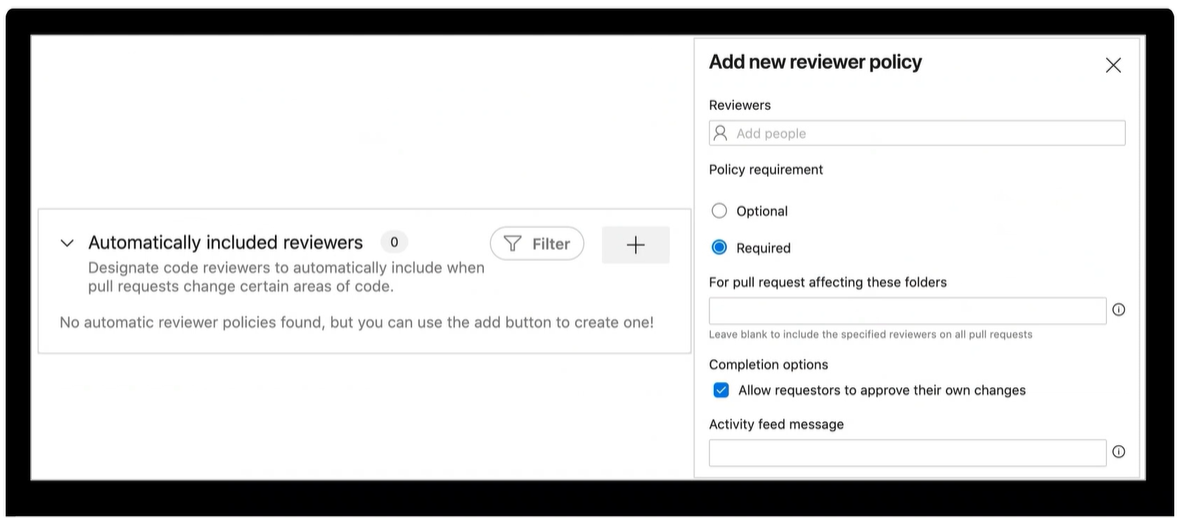Viewport: 1180px width, 520px height.
Task: Click the 'Designate code reviewers' description text
Action: 286,277
